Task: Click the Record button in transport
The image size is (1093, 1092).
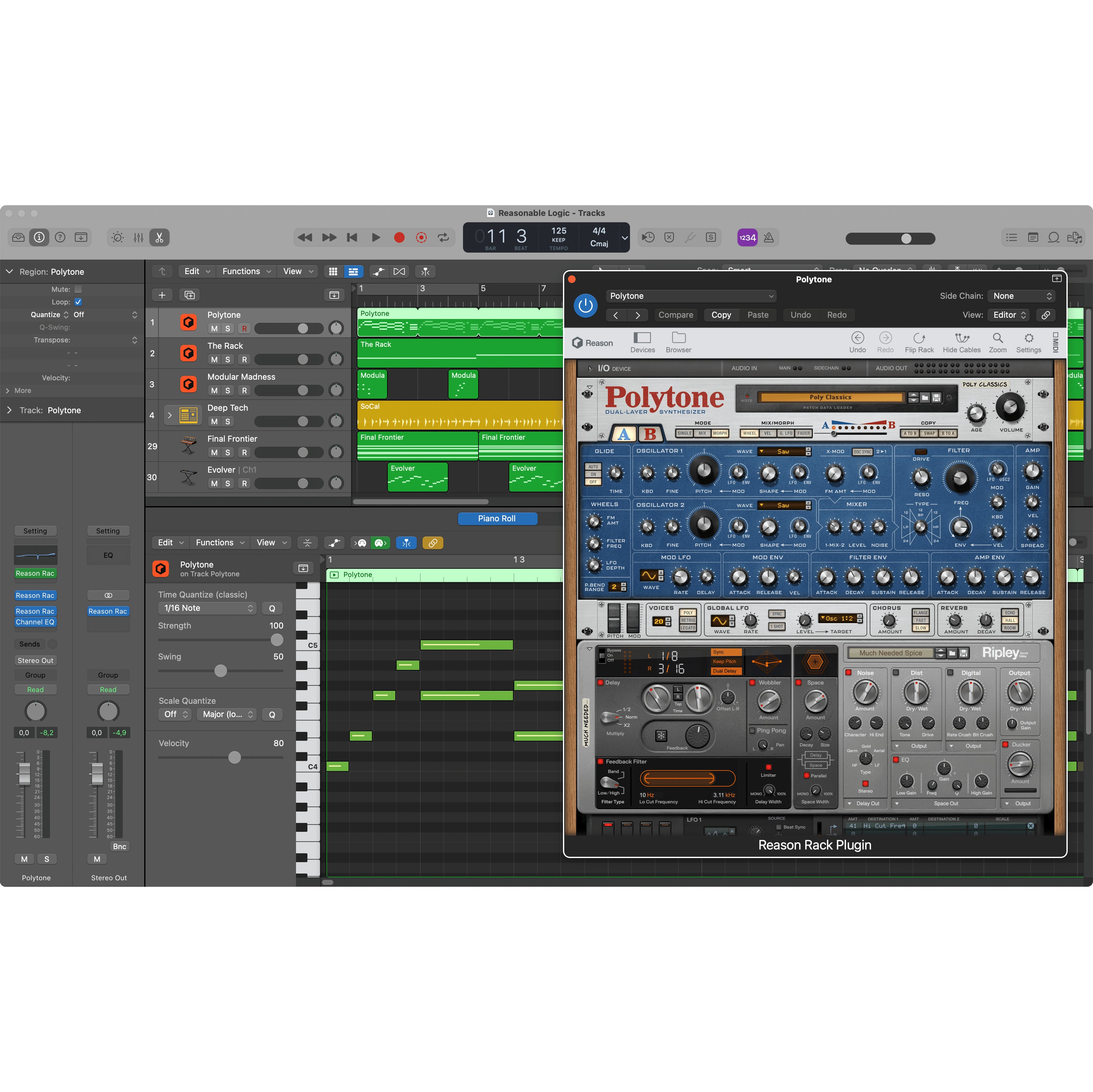Action: 399,237
